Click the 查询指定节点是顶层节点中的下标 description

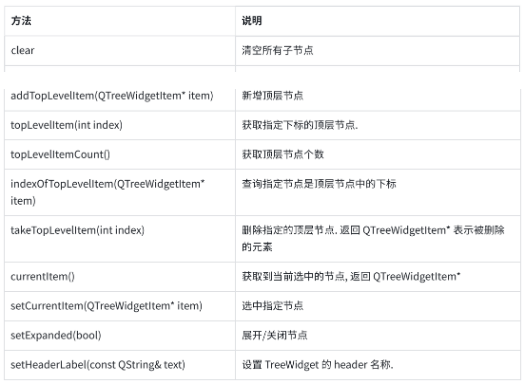click(x=319, y=184)
